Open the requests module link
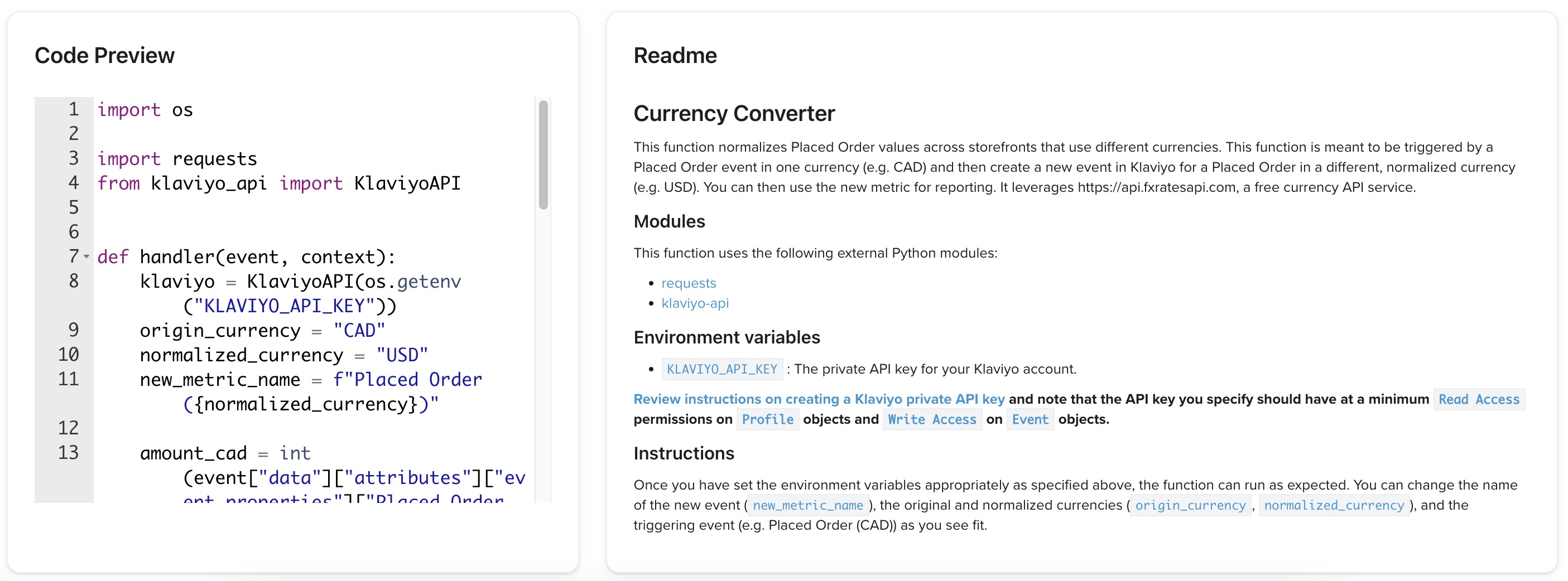This screenshot has width=1568, height=581. coord(689,283)
